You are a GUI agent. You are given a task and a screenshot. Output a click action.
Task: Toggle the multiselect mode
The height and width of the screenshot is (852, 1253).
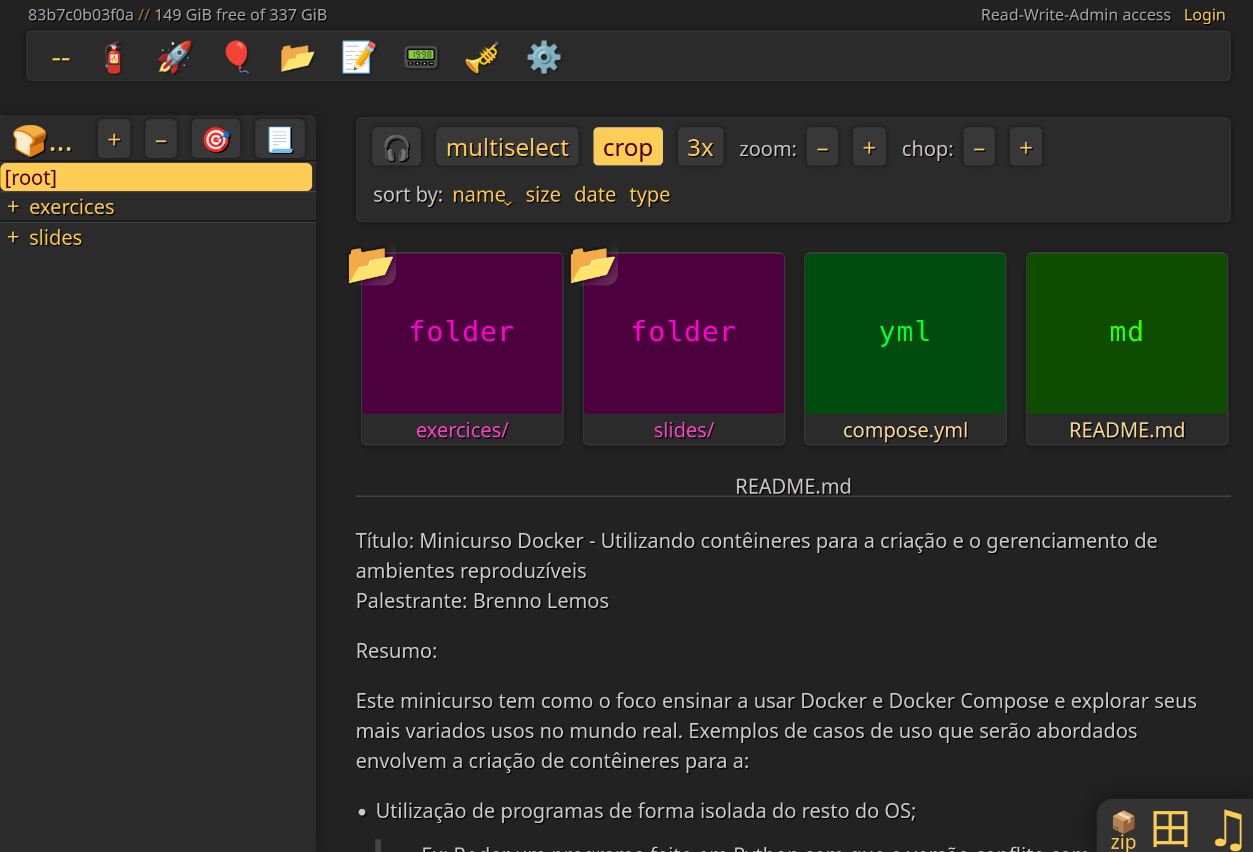[x=507, y=148]
